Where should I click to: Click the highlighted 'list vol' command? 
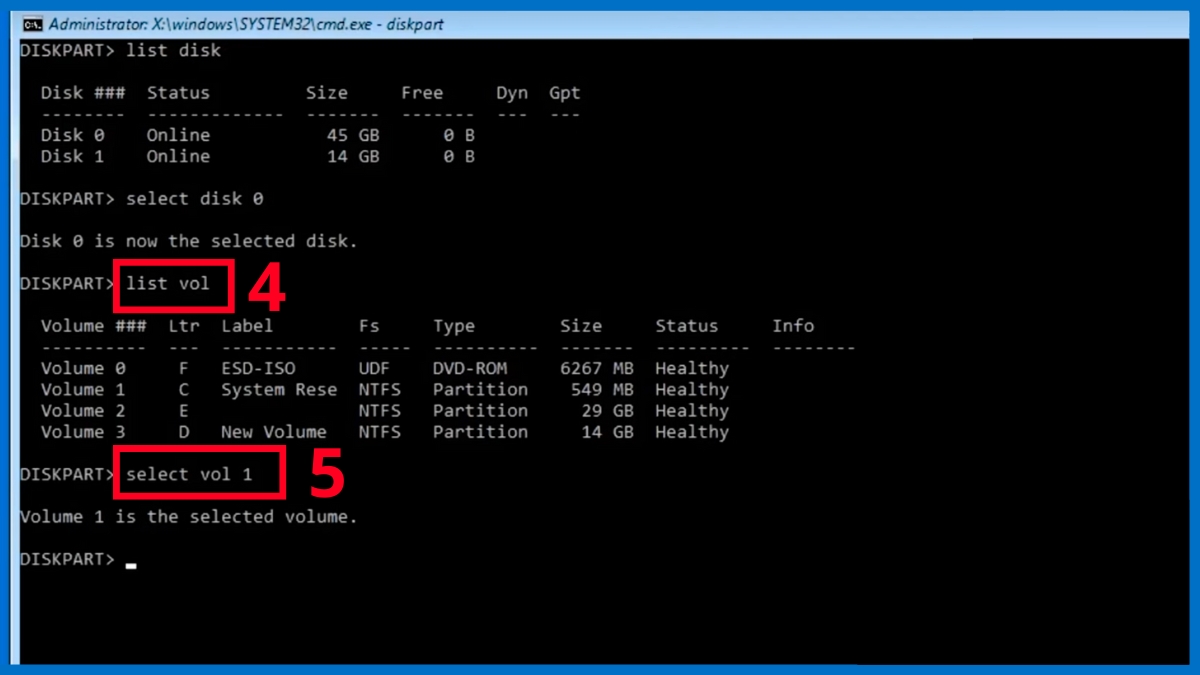coord(168,283)
